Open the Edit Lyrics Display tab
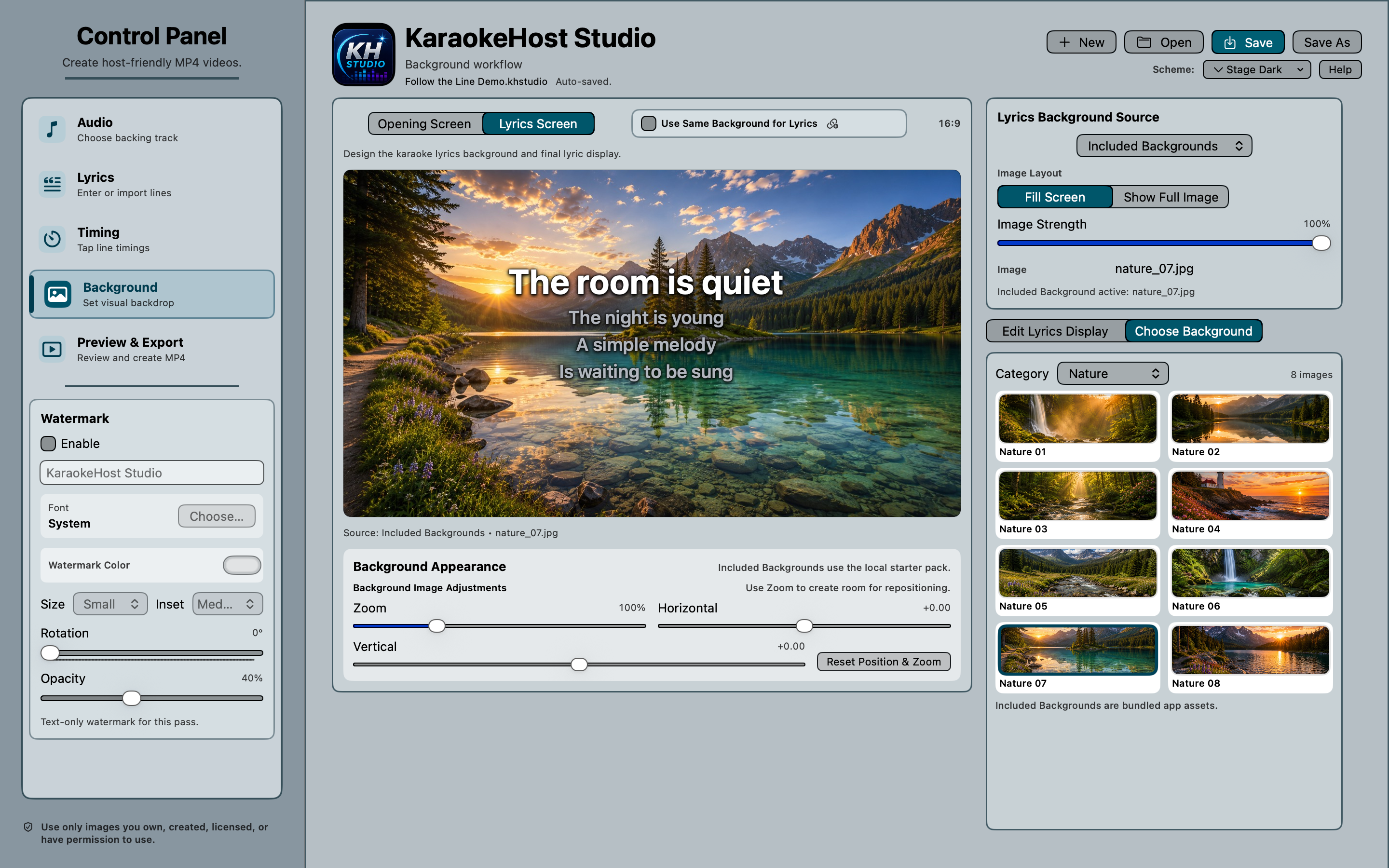Screen dimensions: 1389x868 (1055, 331)
